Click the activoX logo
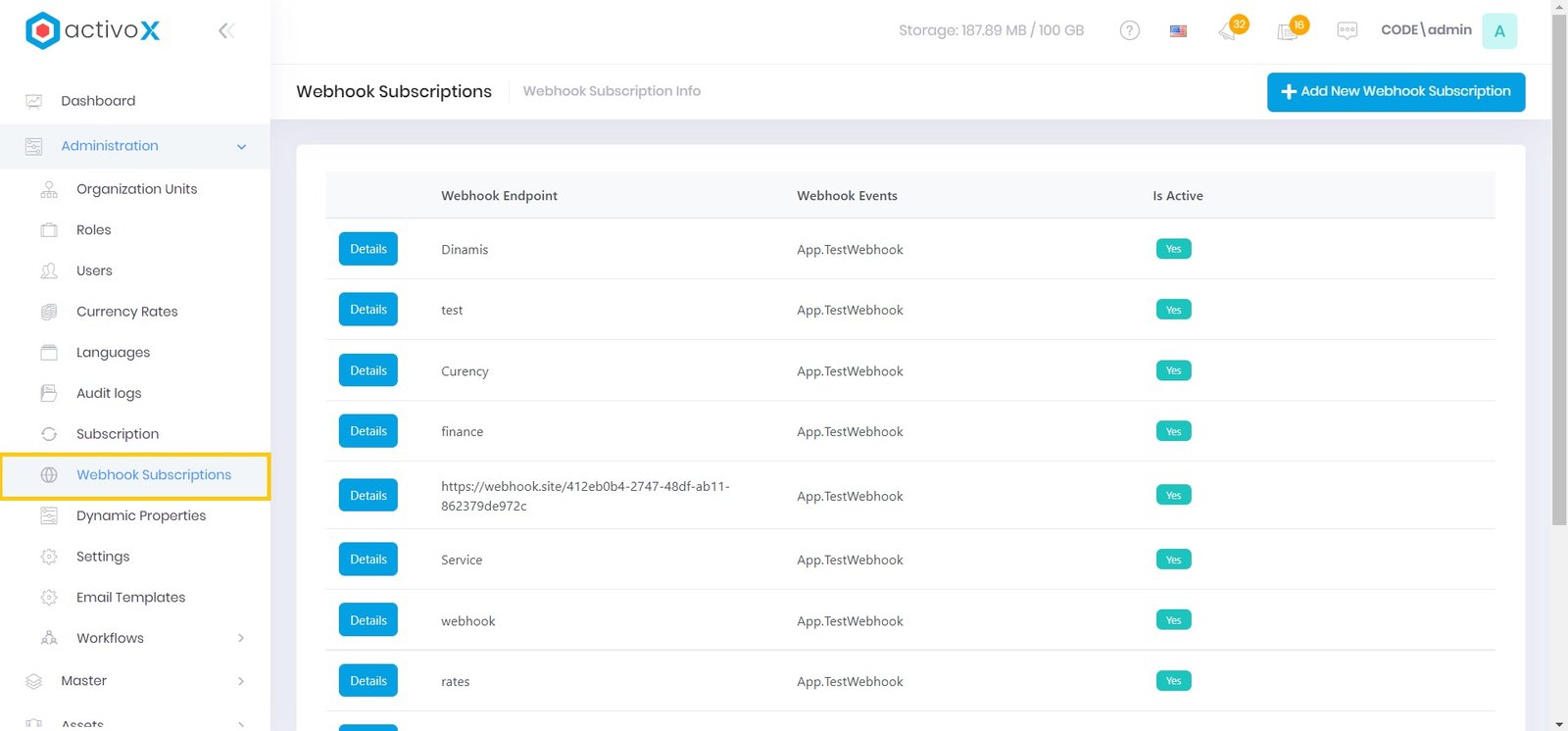1568x731 pixels. 92,30
